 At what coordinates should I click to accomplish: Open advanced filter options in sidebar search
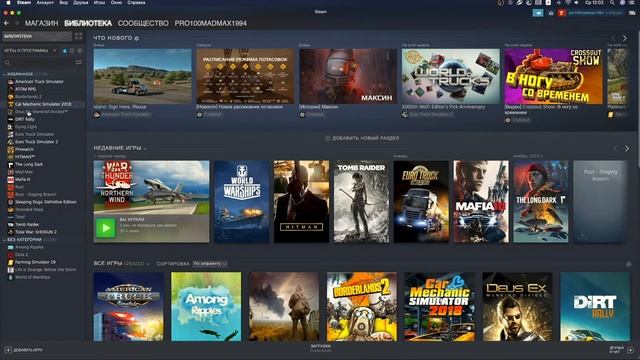(78, 62)
